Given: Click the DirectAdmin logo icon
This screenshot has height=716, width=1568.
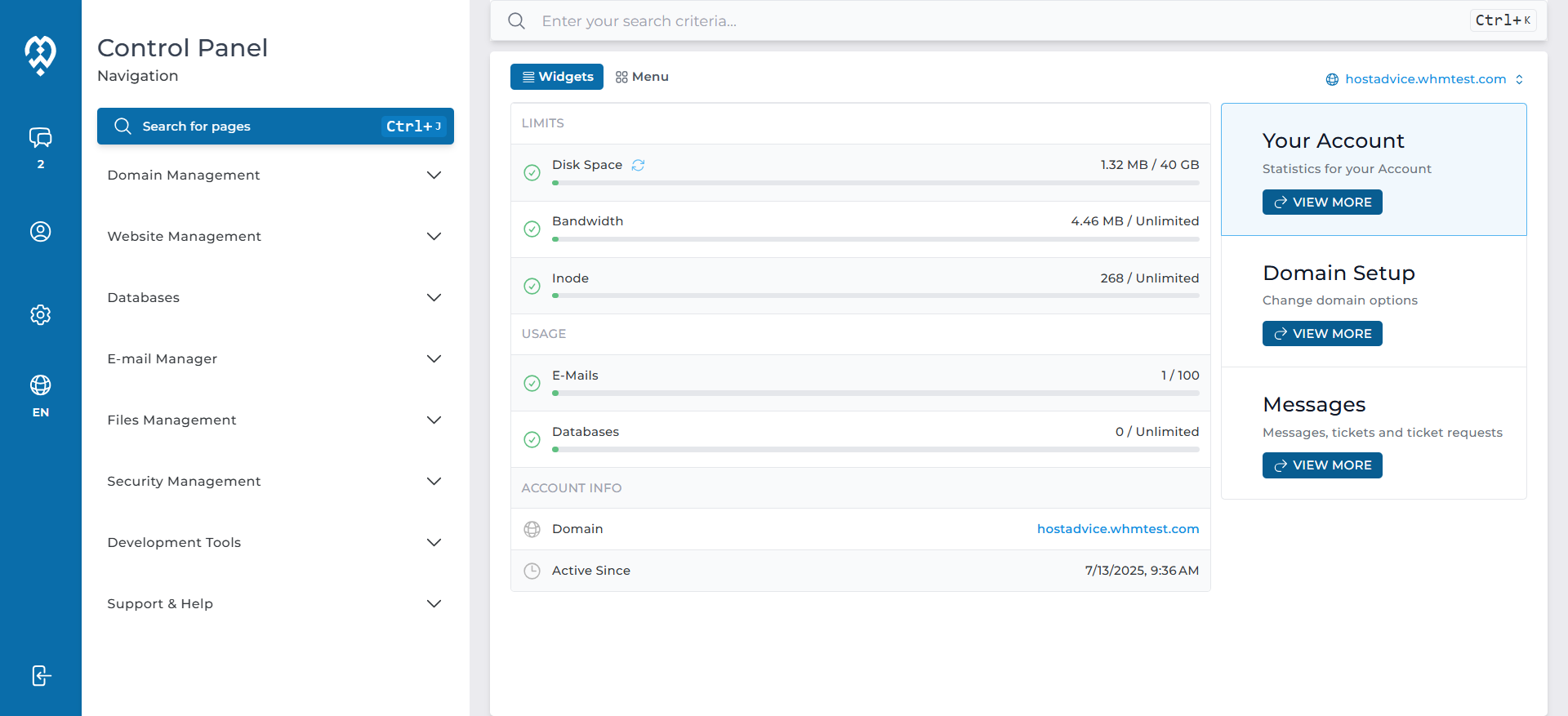Looking at the screenshot, I should 40,55.
